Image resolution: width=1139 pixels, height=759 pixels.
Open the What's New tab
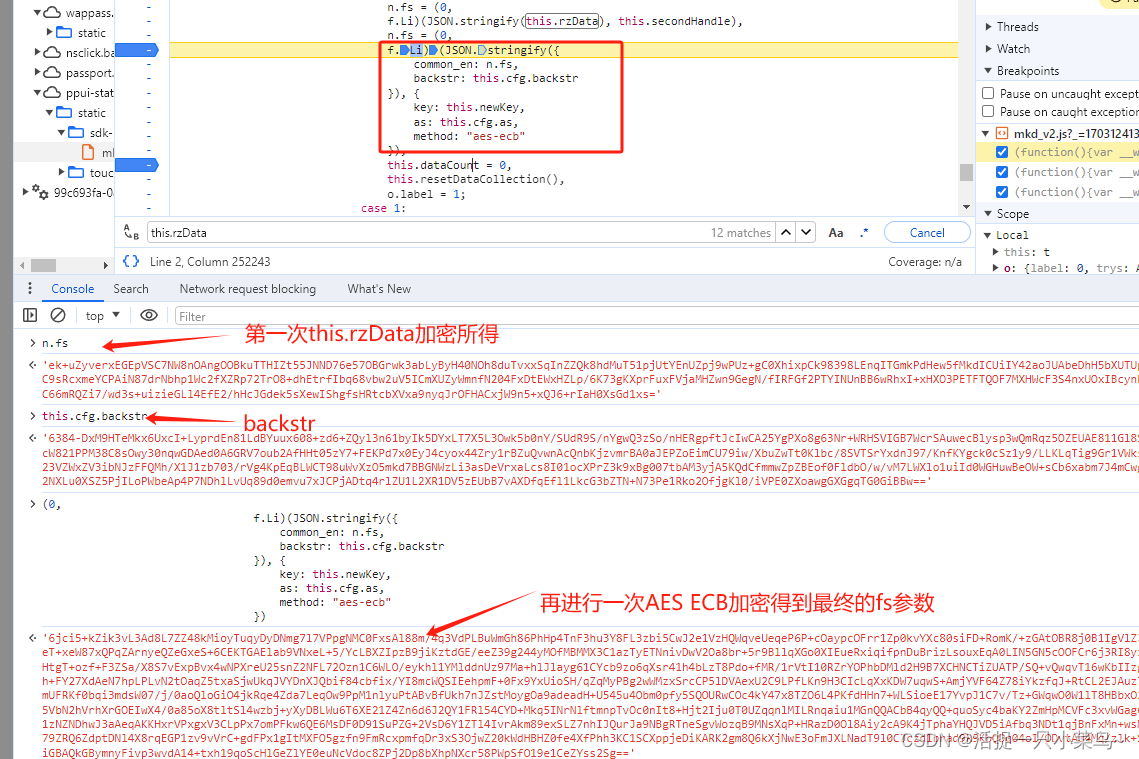[379, 289]
